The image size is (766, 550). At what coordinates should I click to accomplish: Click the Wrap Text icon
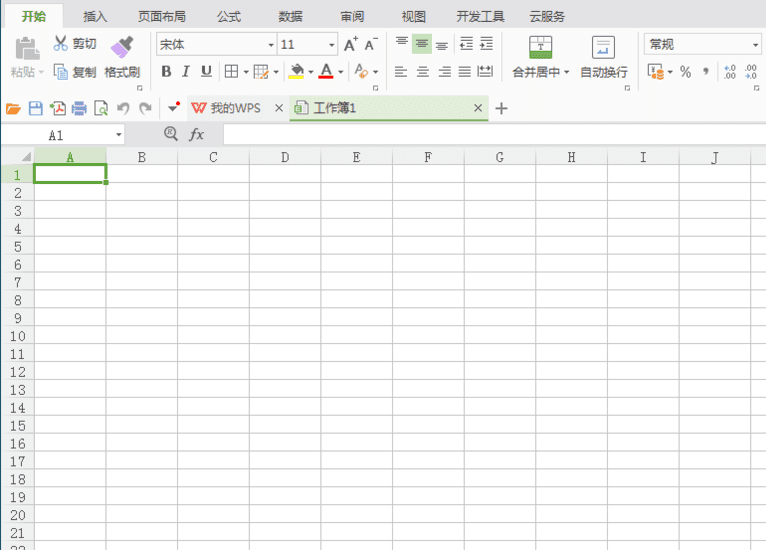click(x=603, y=47)
